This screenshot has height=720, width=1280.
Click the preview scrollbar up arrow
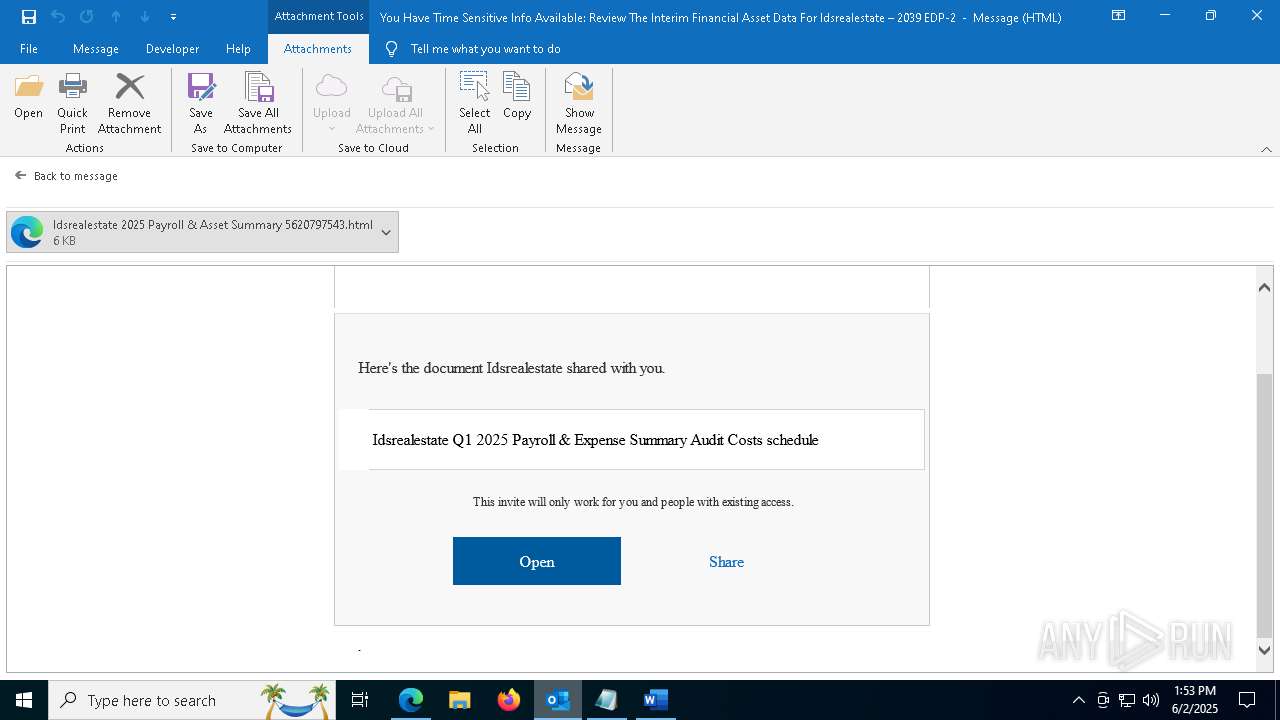(x=1264, y=287)
